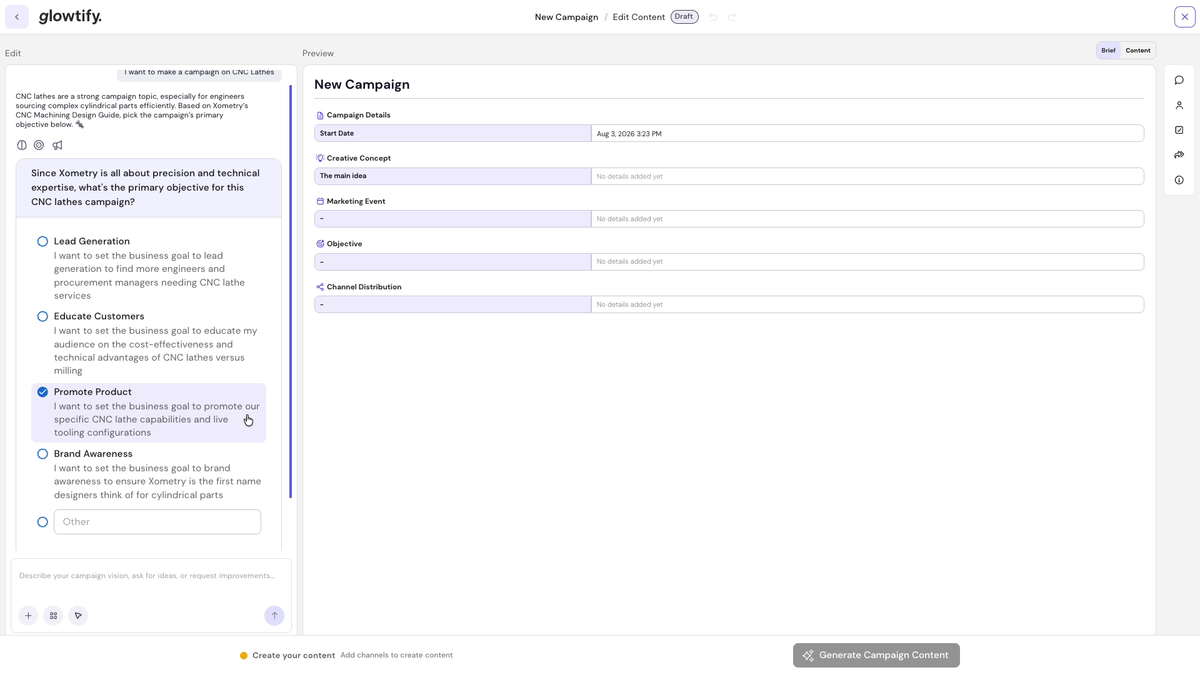Open the user profile sidebar icon
Image resolution: width=1200 pixels, height=675 pixels.
[x=1179, y=105]
